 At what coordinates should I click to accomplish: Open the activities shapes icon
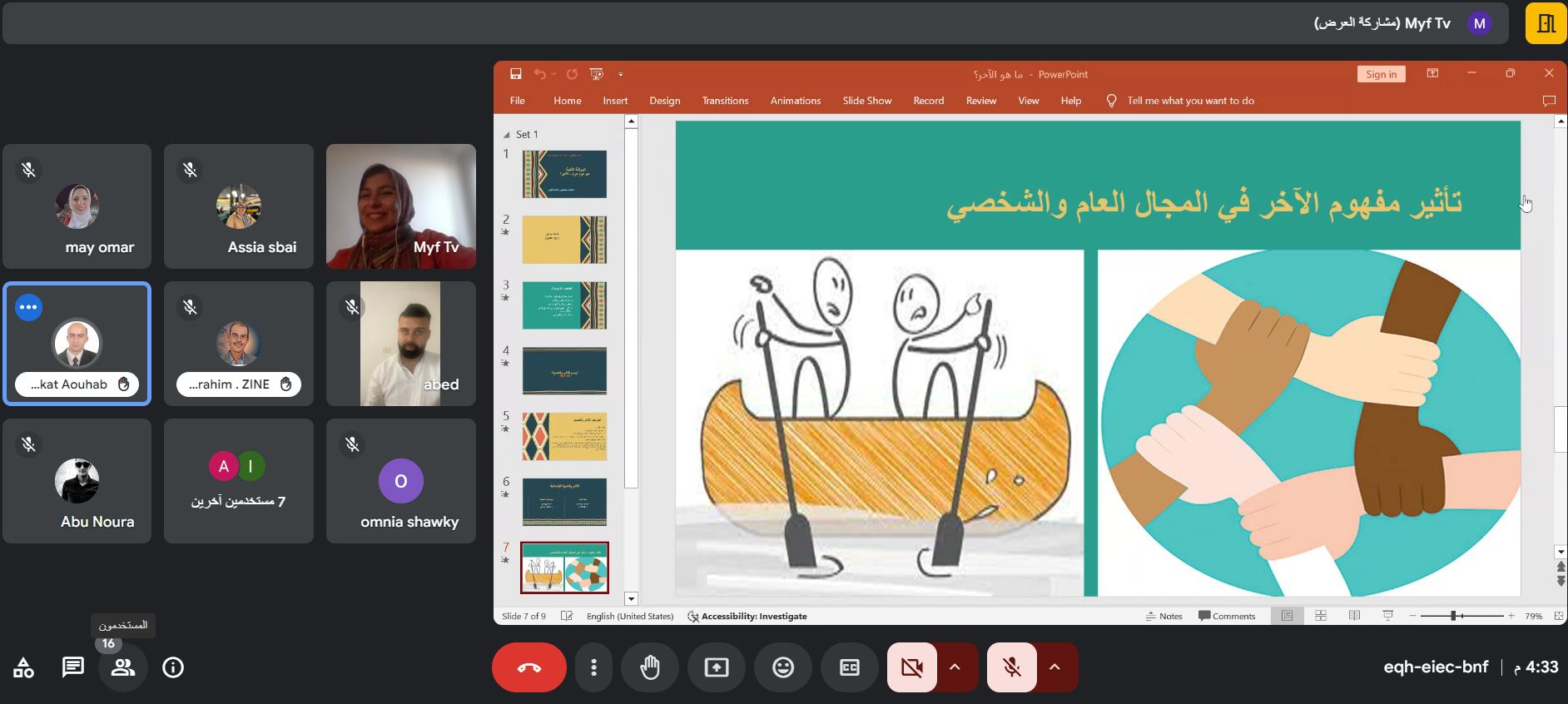click(23, 667)
